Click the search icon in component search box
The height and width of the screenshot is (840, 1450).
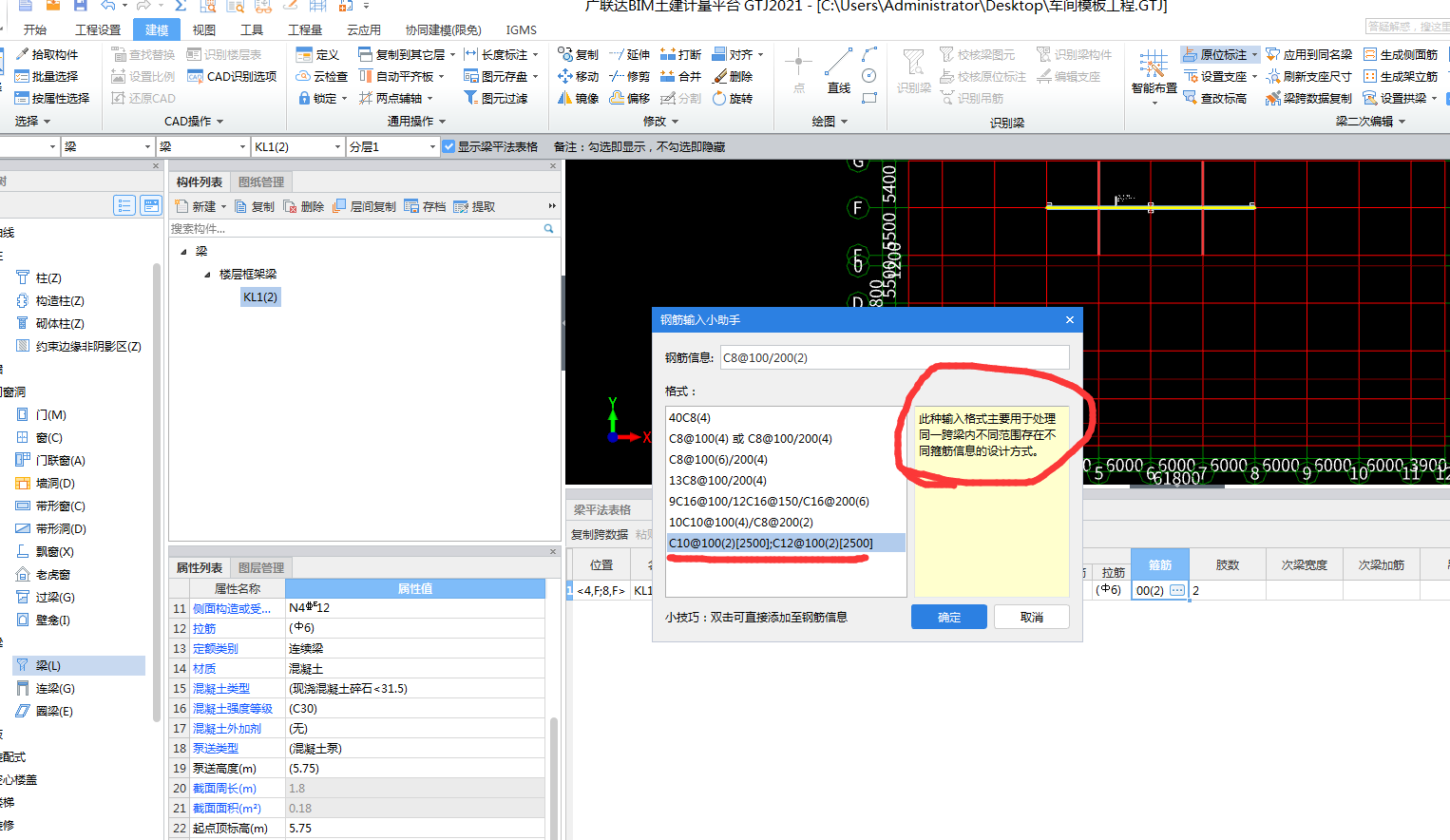point(548,228)
